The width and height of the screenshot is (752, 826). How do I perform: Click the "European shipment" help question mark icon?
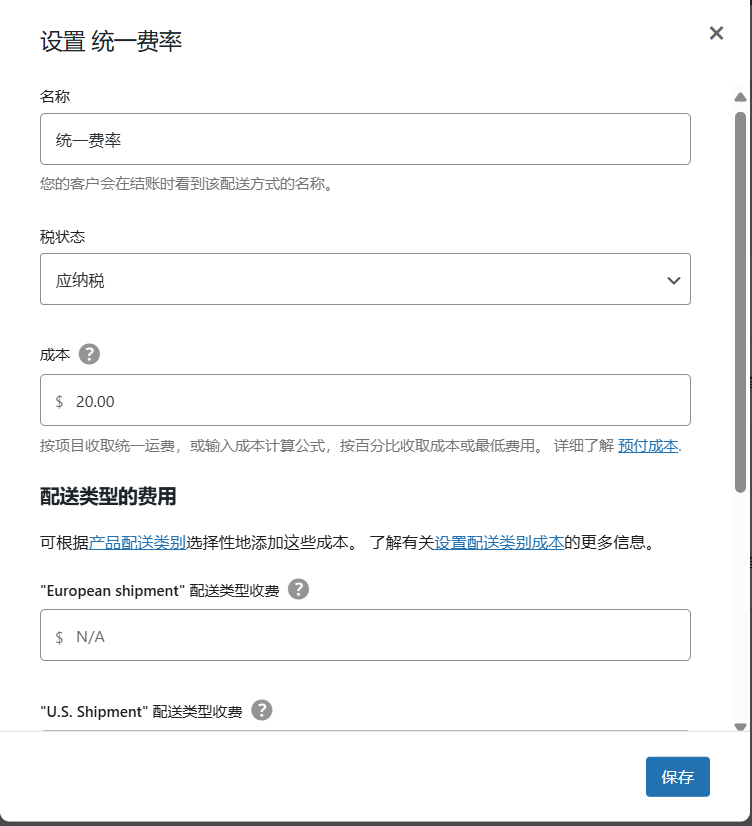point(298,589)
